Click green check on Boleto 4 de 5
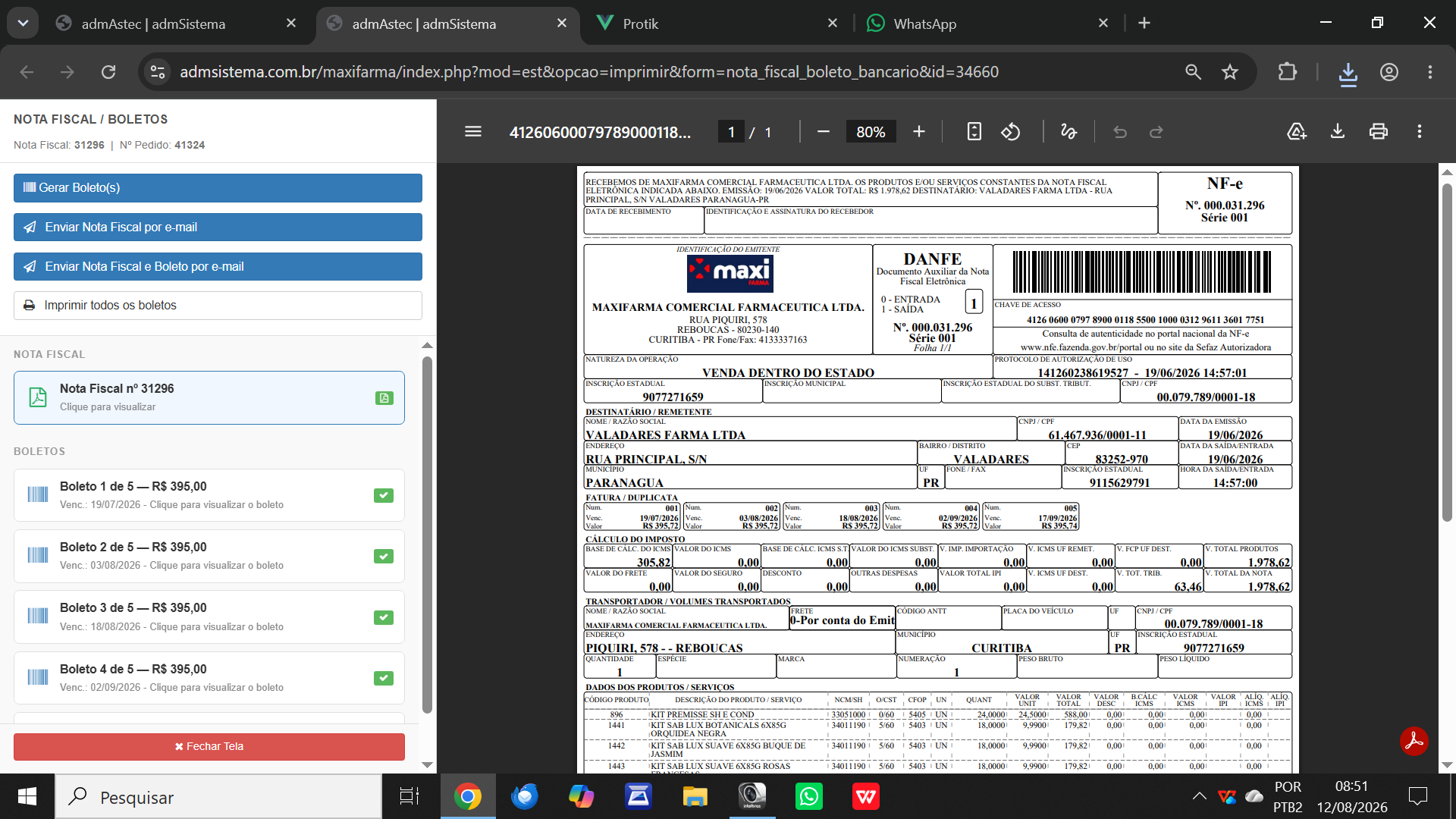1456x819 pixels. click(384, 678)
